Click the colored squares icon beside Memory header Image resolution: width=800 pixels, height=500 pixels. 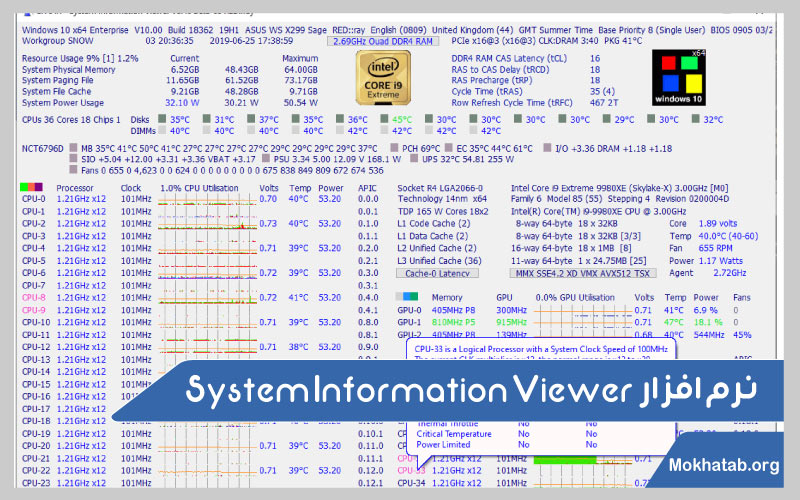[x=407, y=296]
